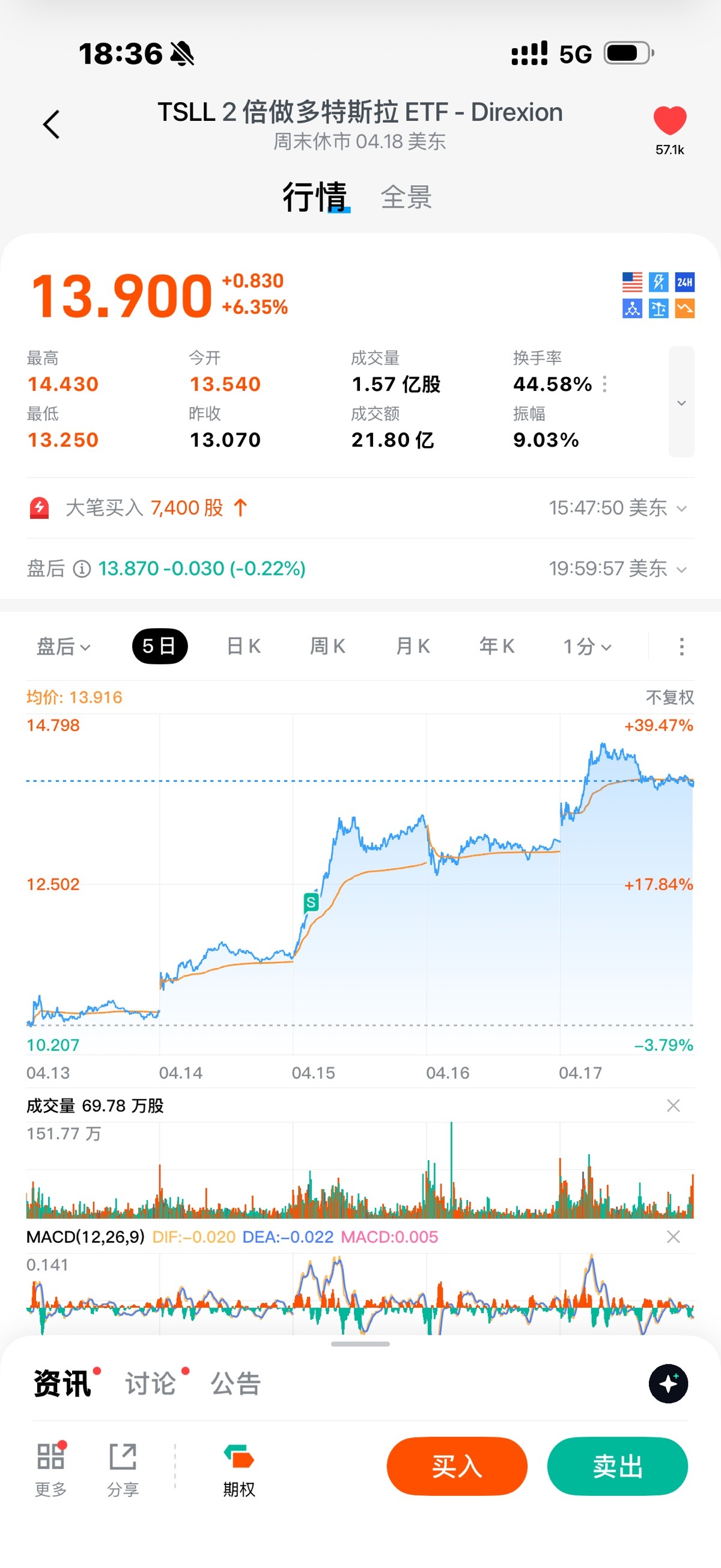Switch to the 全景 tab

coord(406,197)
